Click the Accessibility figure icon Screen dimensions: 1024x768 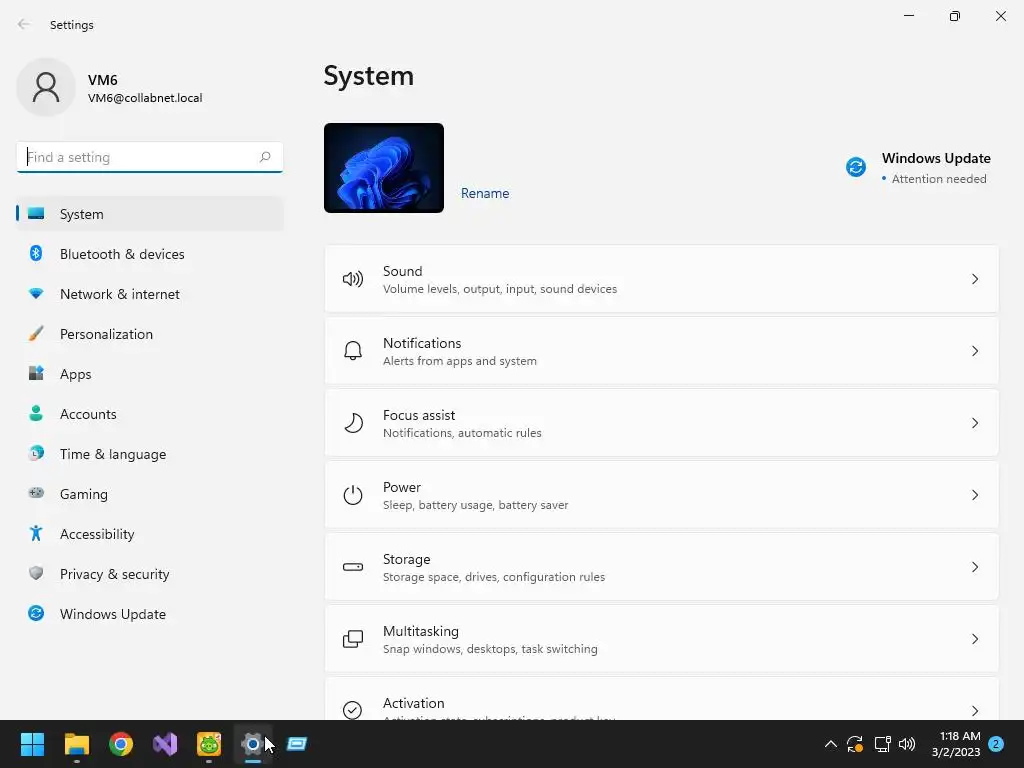pos(36,534)
